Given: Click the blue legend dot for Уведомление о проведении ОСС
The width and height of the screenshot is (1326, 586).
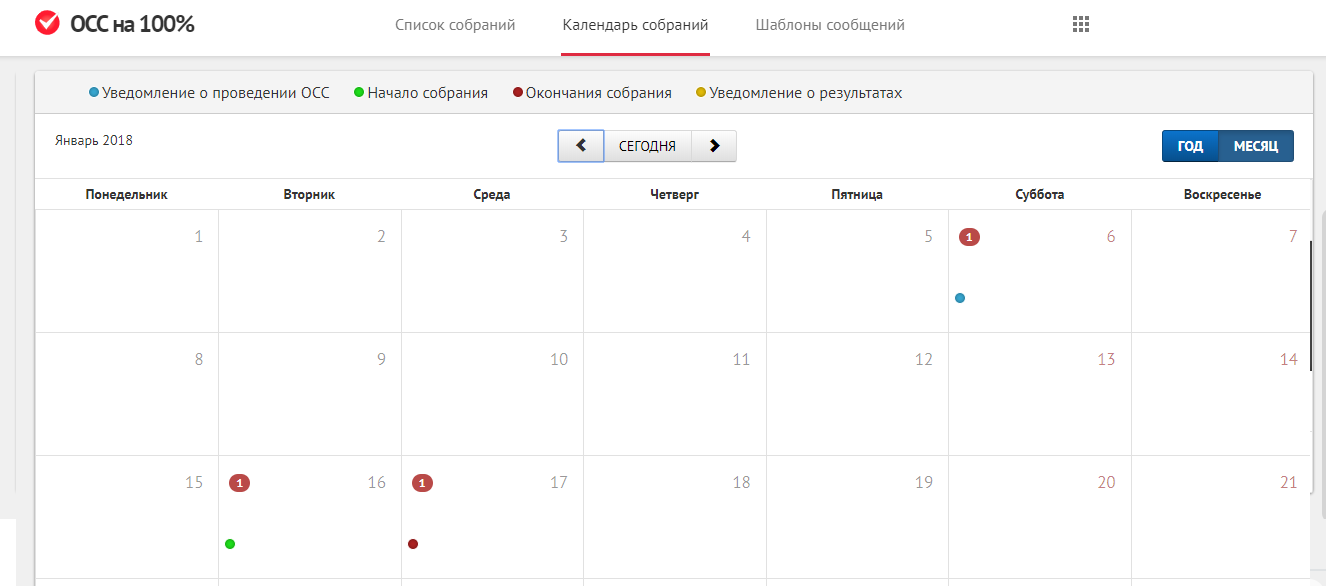Looking at the screenshot, I should tap(94, 93).
